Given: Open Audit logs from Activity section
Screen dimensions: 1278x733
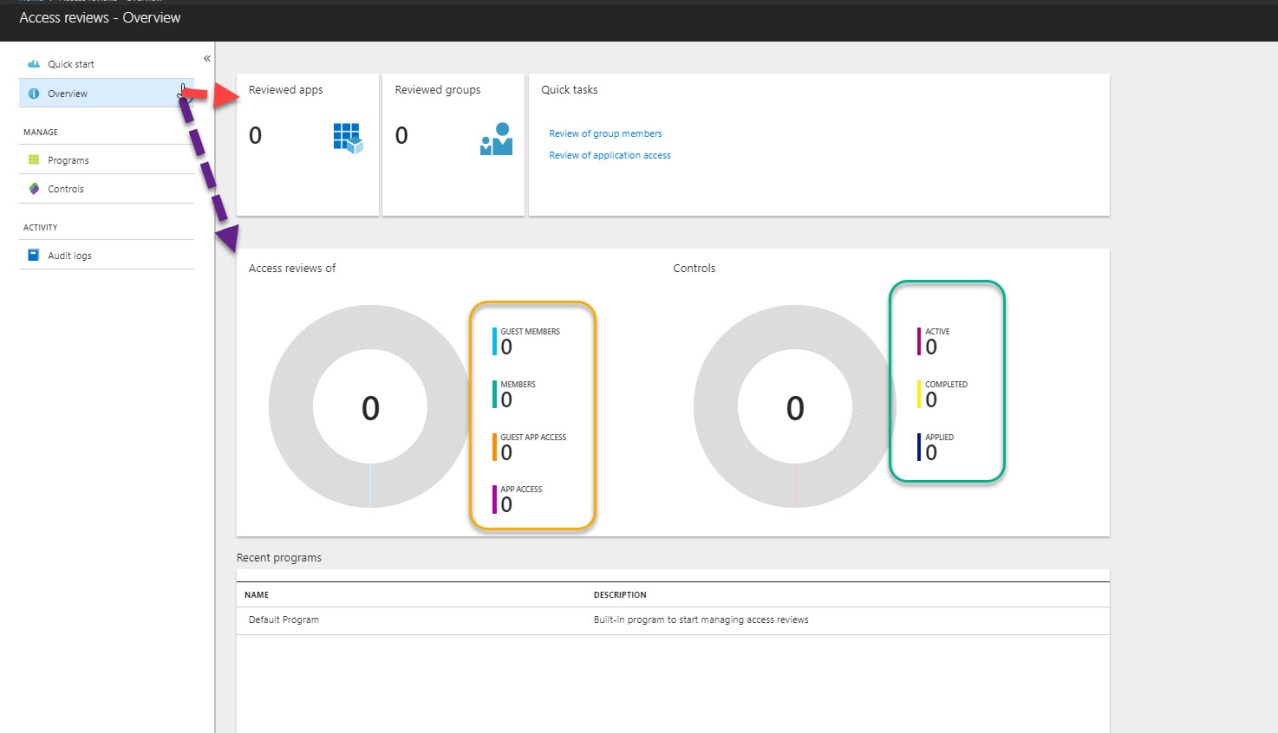Looking at the screenshot, I should tap(69, 256).
